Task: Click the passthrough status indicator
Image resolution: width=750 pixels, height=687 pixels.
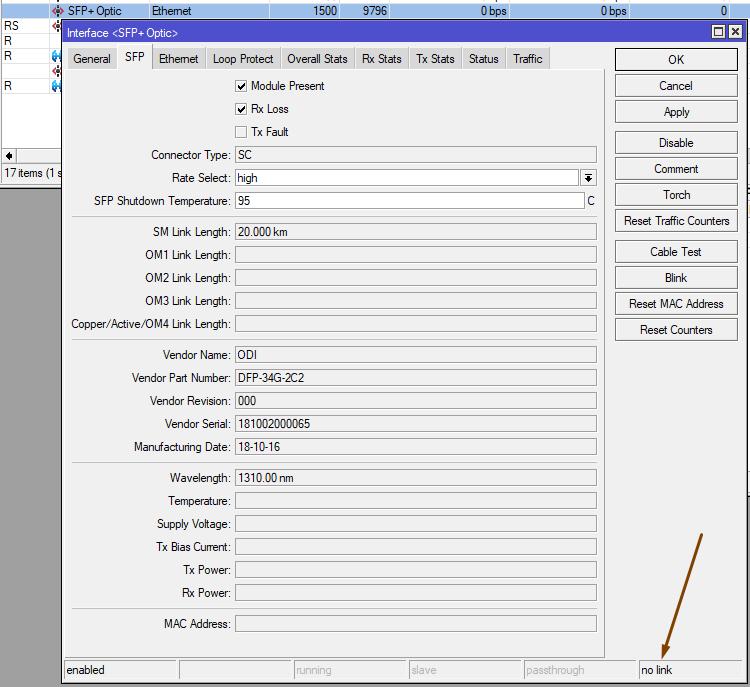Action: [x=580, y=670]
